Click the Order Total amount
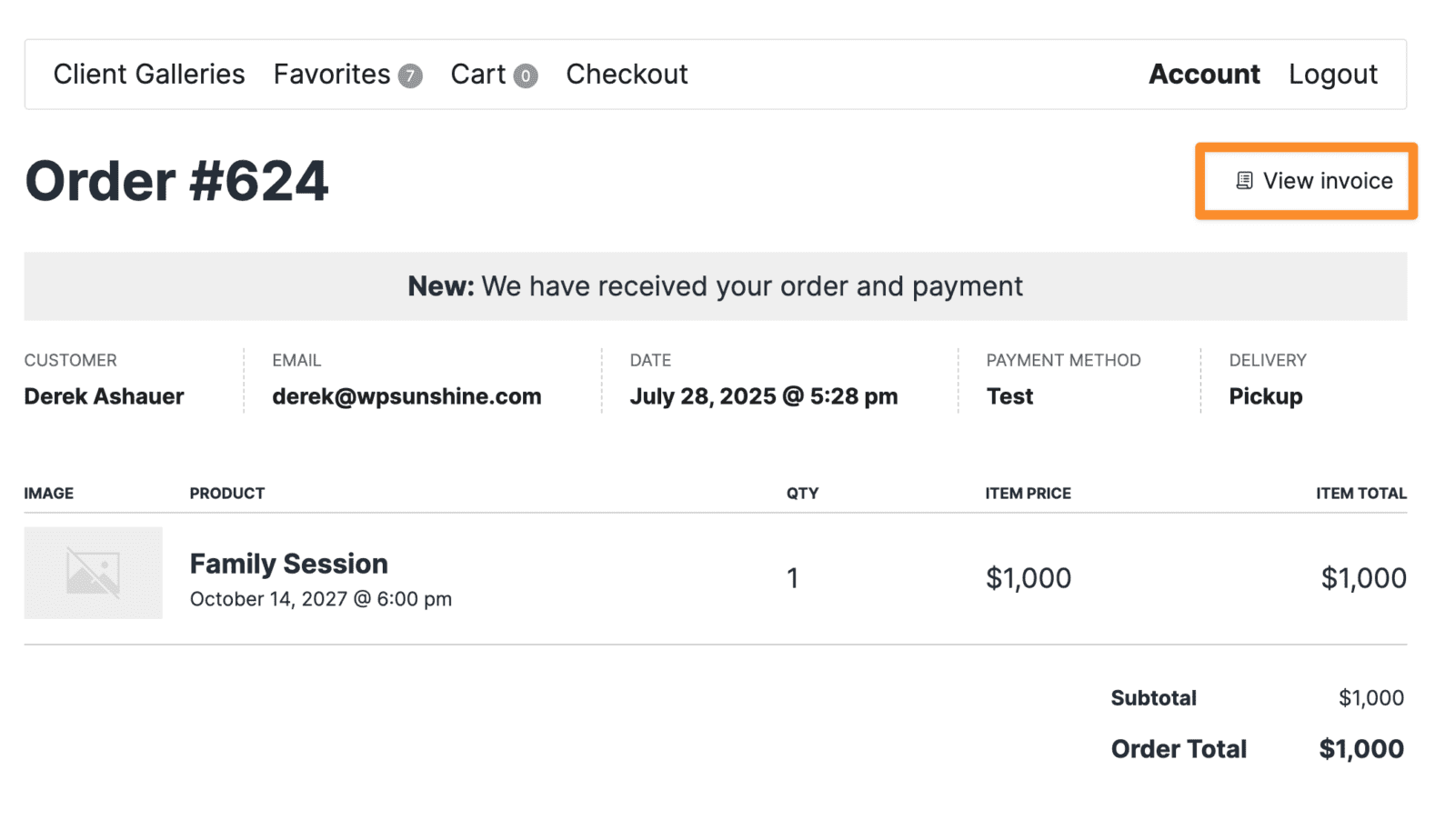The height and width of the screenshot is (840, 1455). [1361, 749]
